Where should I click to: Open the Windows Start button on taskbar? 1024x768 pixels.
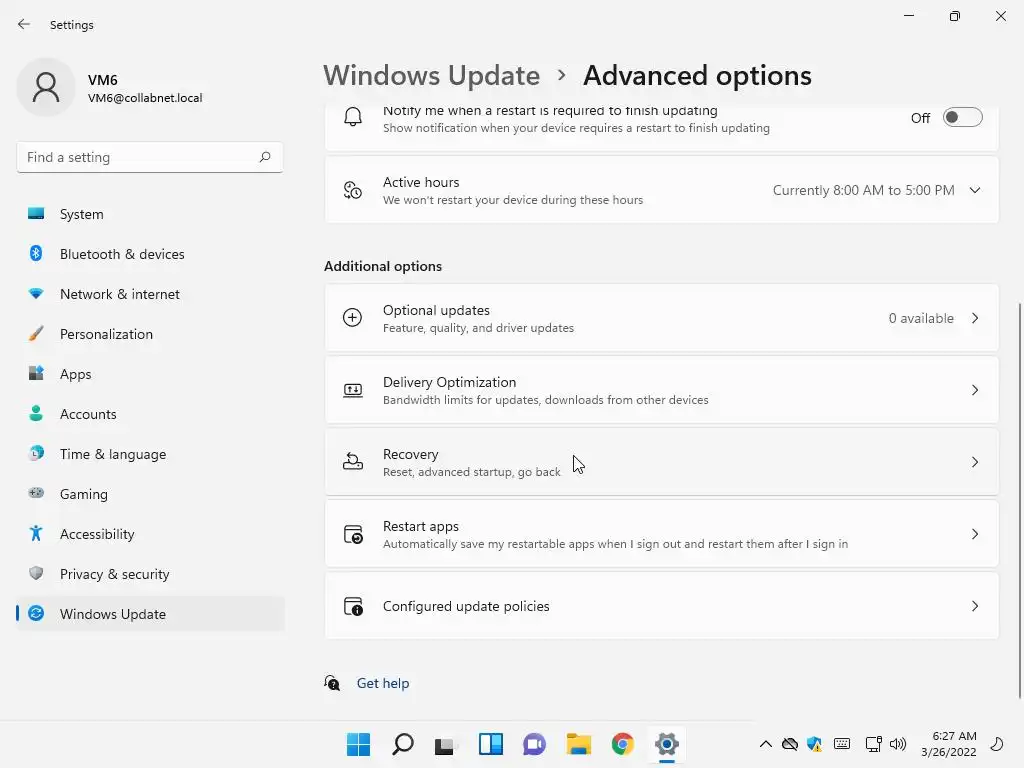pos(358,744)
